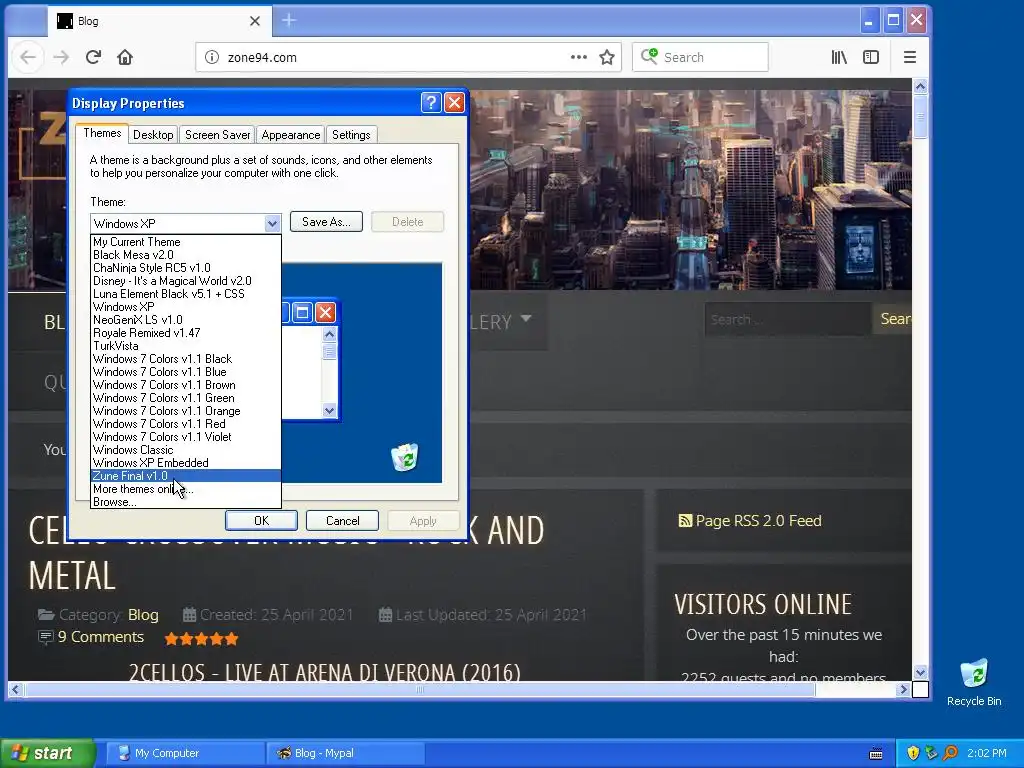This screenshot has width=1024, height=768.
Task: Click the browser Search box
Action: (700, 57)
